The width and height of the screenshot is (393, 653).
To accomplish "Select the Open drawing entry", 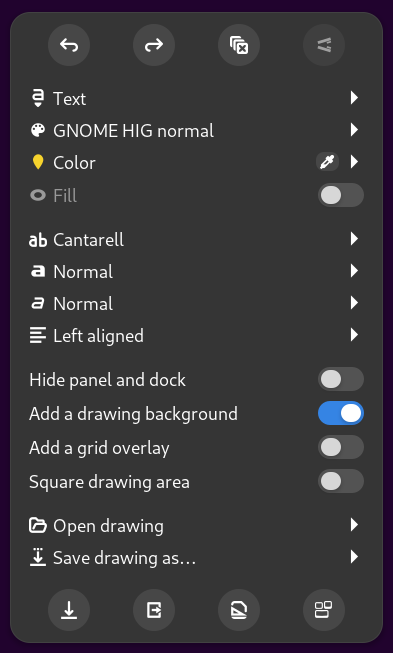I will point(196,525).
